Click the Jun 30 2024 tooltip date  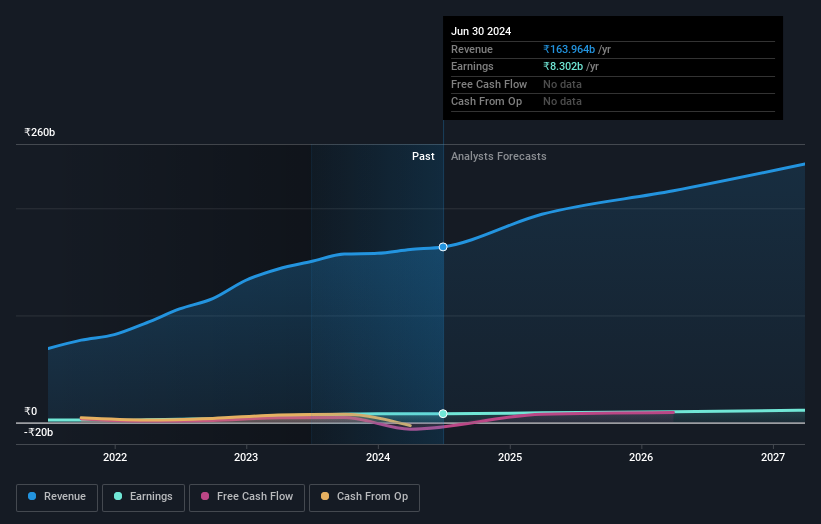(481, 31)
